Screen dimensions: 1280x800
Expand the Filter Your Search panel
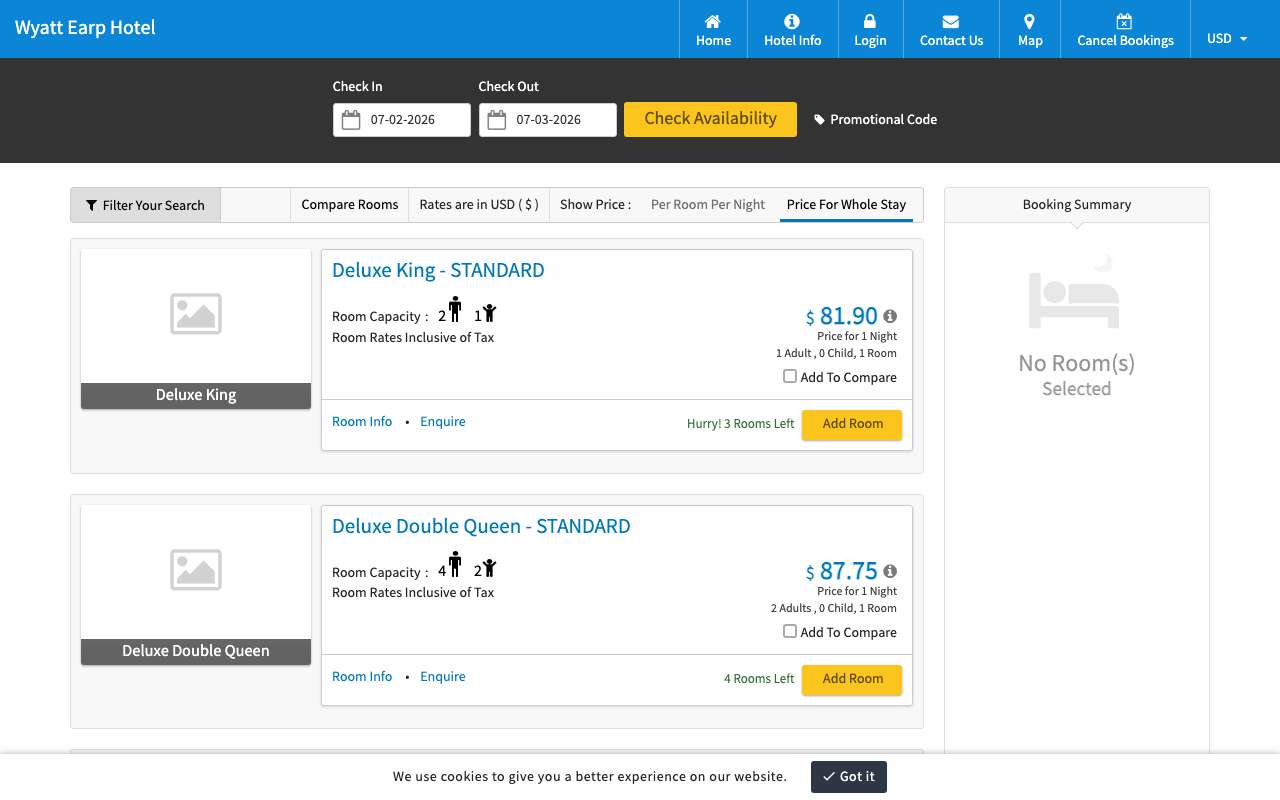pyautogui.click(x=145, y=205)
